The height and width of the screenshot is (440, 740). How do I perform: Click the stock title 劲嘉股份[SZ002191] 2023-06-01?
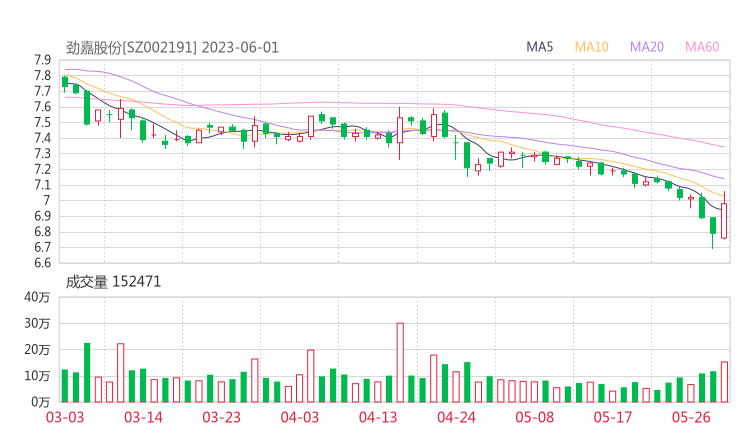[x=172, y=48]
